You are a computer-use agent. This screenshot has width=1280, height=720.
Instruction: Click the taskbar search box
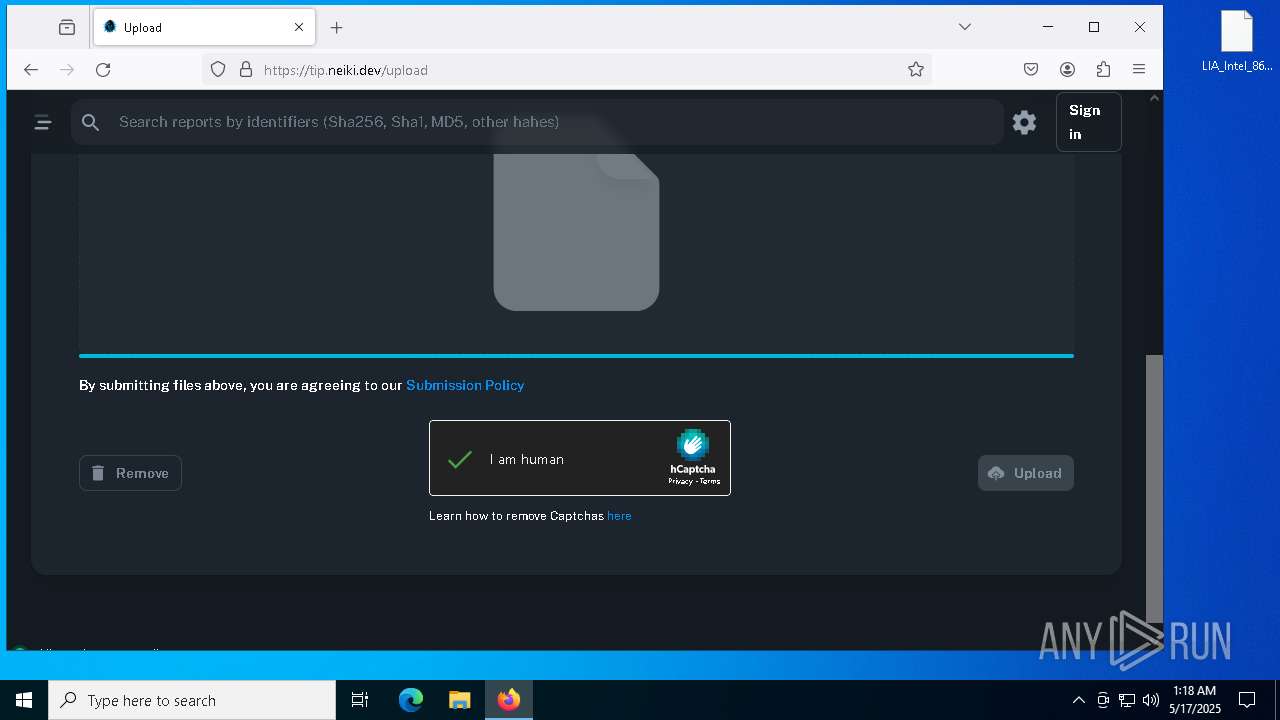pos(192,700)
